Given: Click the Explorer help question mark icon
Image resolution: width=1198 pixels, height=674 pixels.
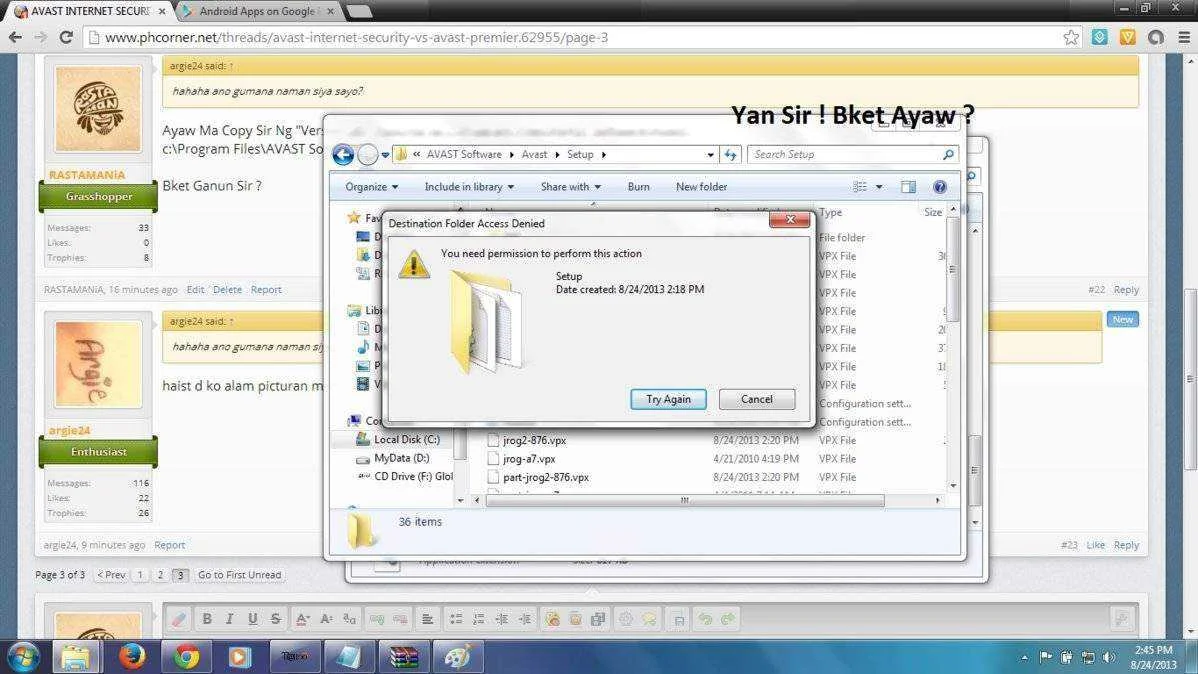Looking at the screenshot, I should click(x=940, y=186).
